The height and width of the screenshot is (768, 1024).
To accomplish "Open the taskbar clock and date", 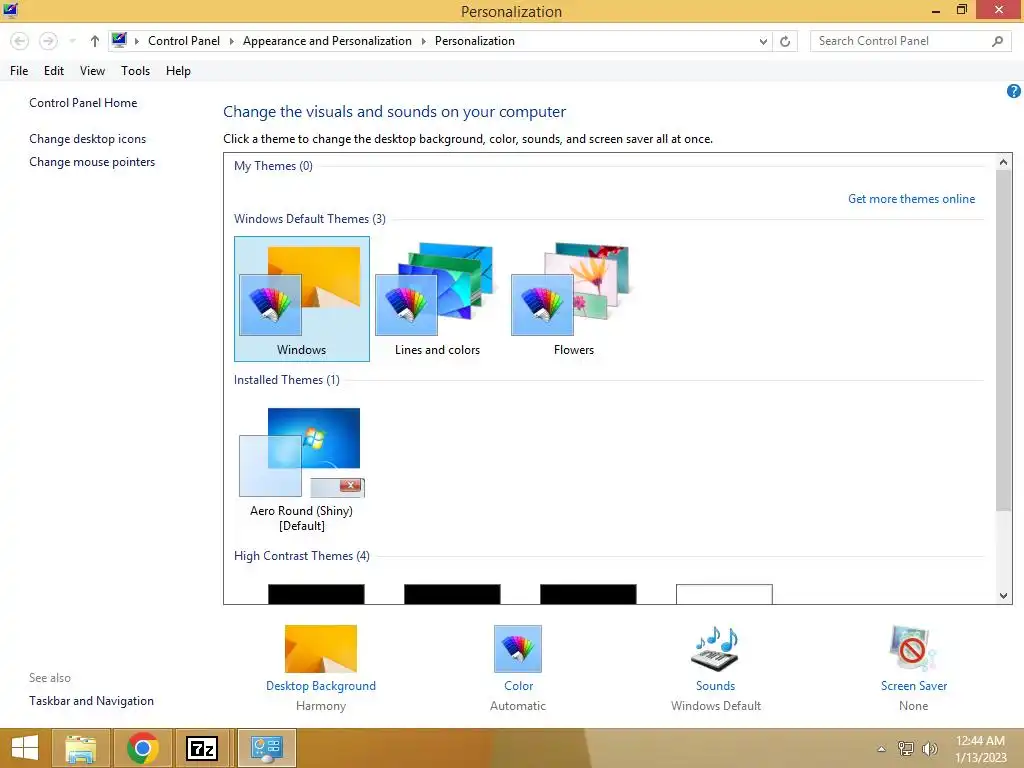I will tap(980, 749).
